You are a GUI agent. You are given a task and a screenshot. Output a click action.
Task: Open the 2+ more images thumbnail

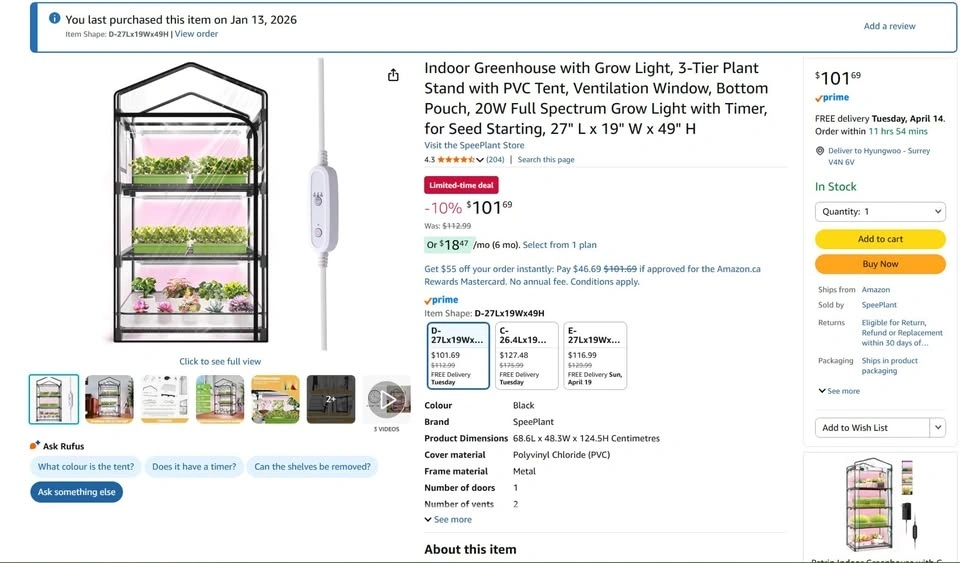[x=331, y=399]
